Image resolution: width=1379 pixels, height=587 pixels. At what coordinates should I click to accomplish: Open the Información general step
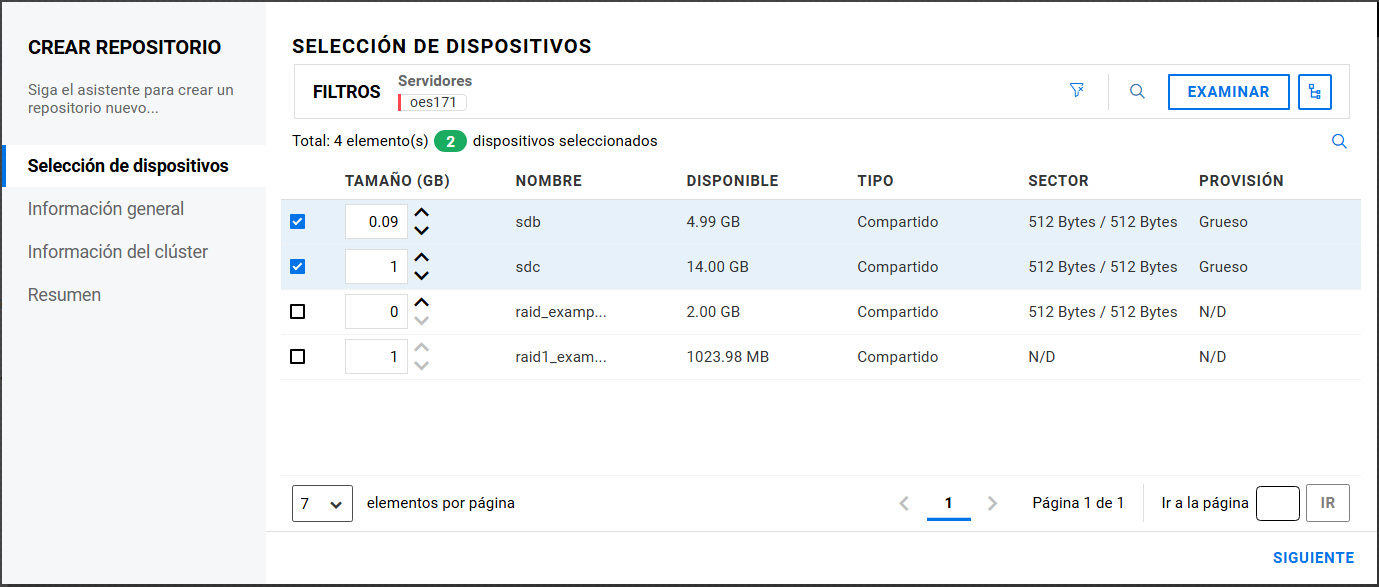click(x=106, y=209)
